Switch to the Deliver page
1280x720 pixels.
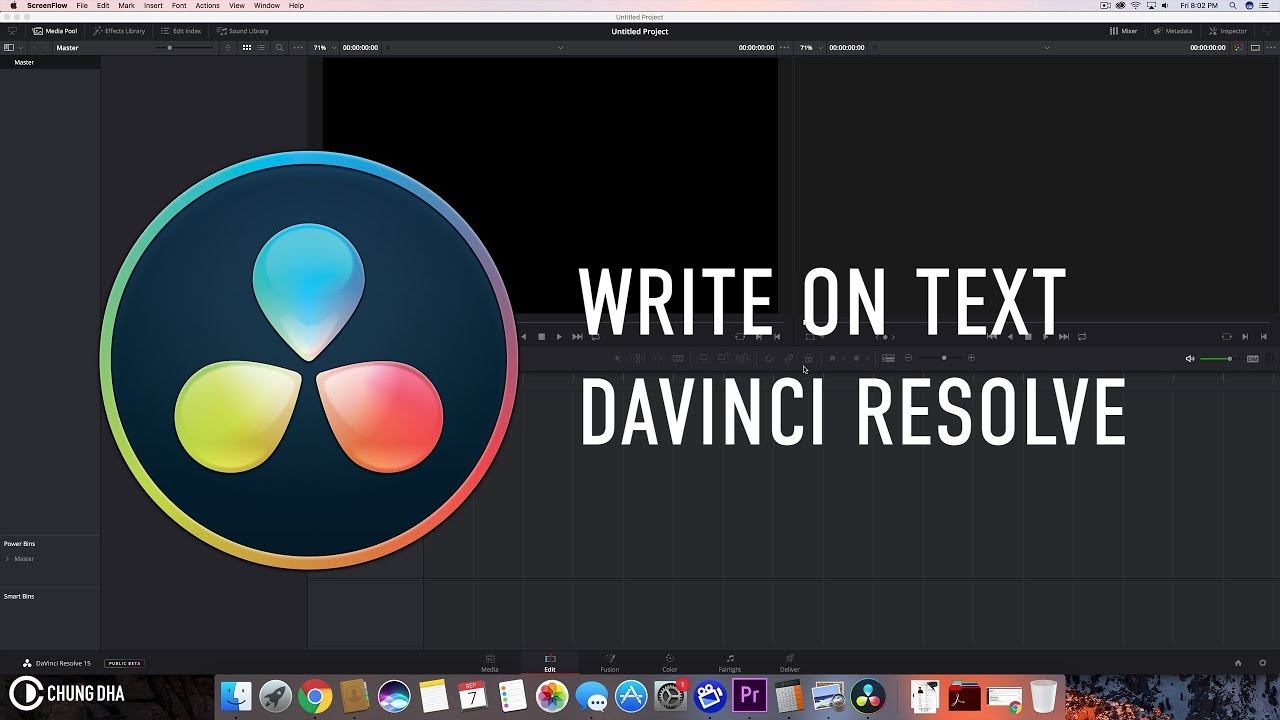[790, 663]
